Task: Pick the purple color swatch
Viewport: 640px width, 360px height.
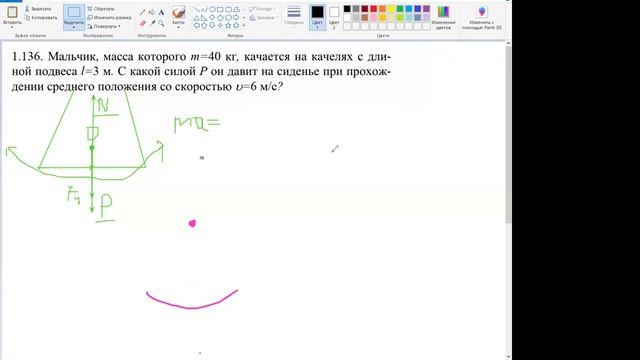Action: [427, 9]
